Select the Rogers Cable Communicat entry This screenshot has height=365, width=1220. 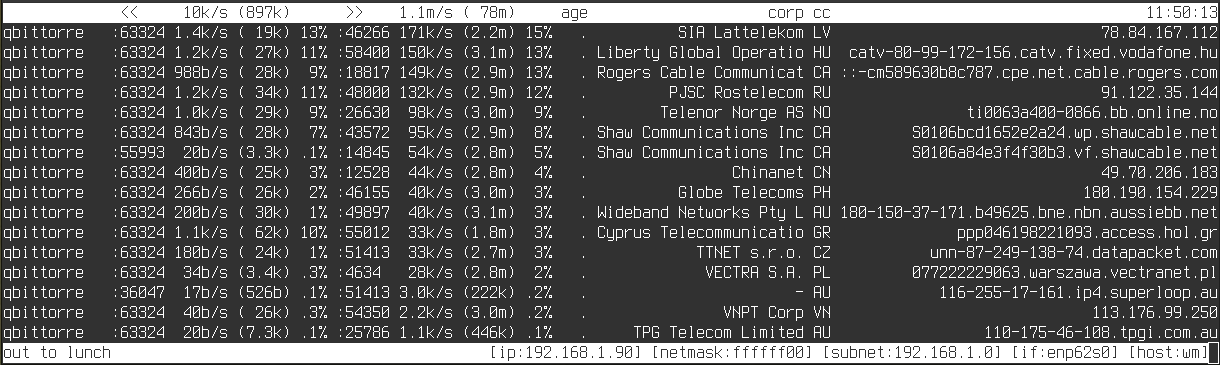click(x=700, y=72)
